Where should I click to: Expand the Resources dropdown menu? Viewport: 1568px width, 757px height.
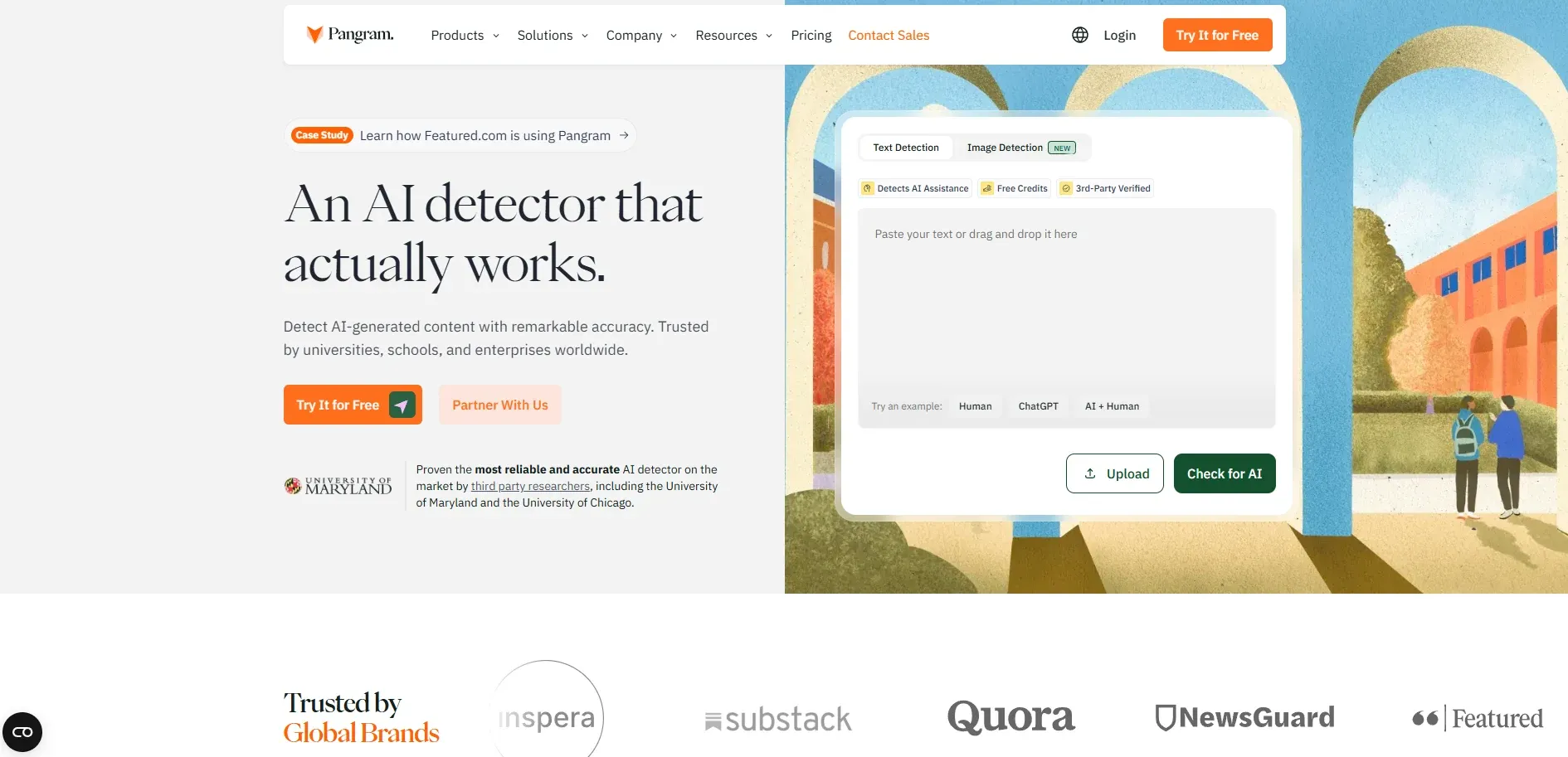pyautogui.click(x=734, y=35)
